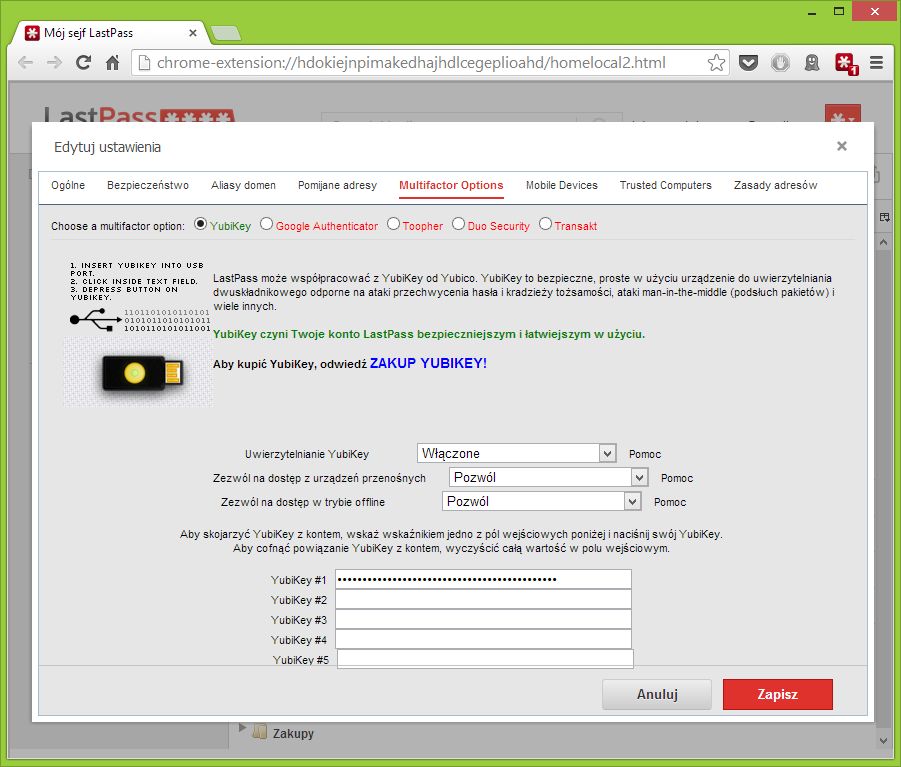Image resolution: width=901 pixels, height=767 pixels.
Task: Open the Pomijane adresy tab
Action: coord(337,185)
